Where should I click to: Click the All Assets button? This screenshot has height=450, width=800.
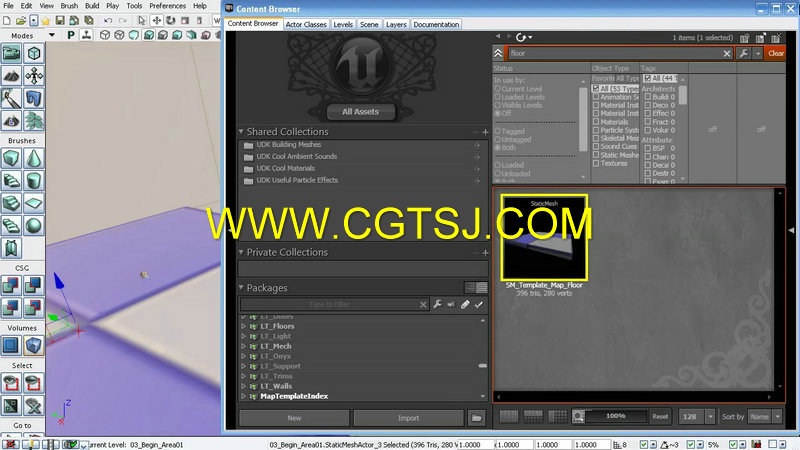[x=361, y=112]
